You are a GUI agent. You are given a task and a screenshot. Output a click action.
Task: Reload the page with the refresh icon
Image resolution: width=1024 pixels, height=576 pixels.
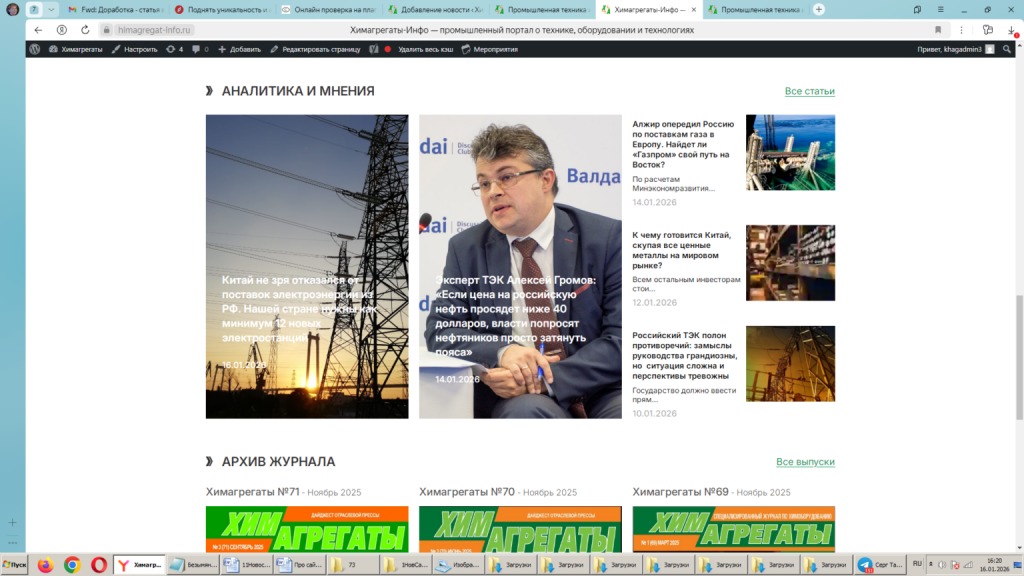(85, 30)
